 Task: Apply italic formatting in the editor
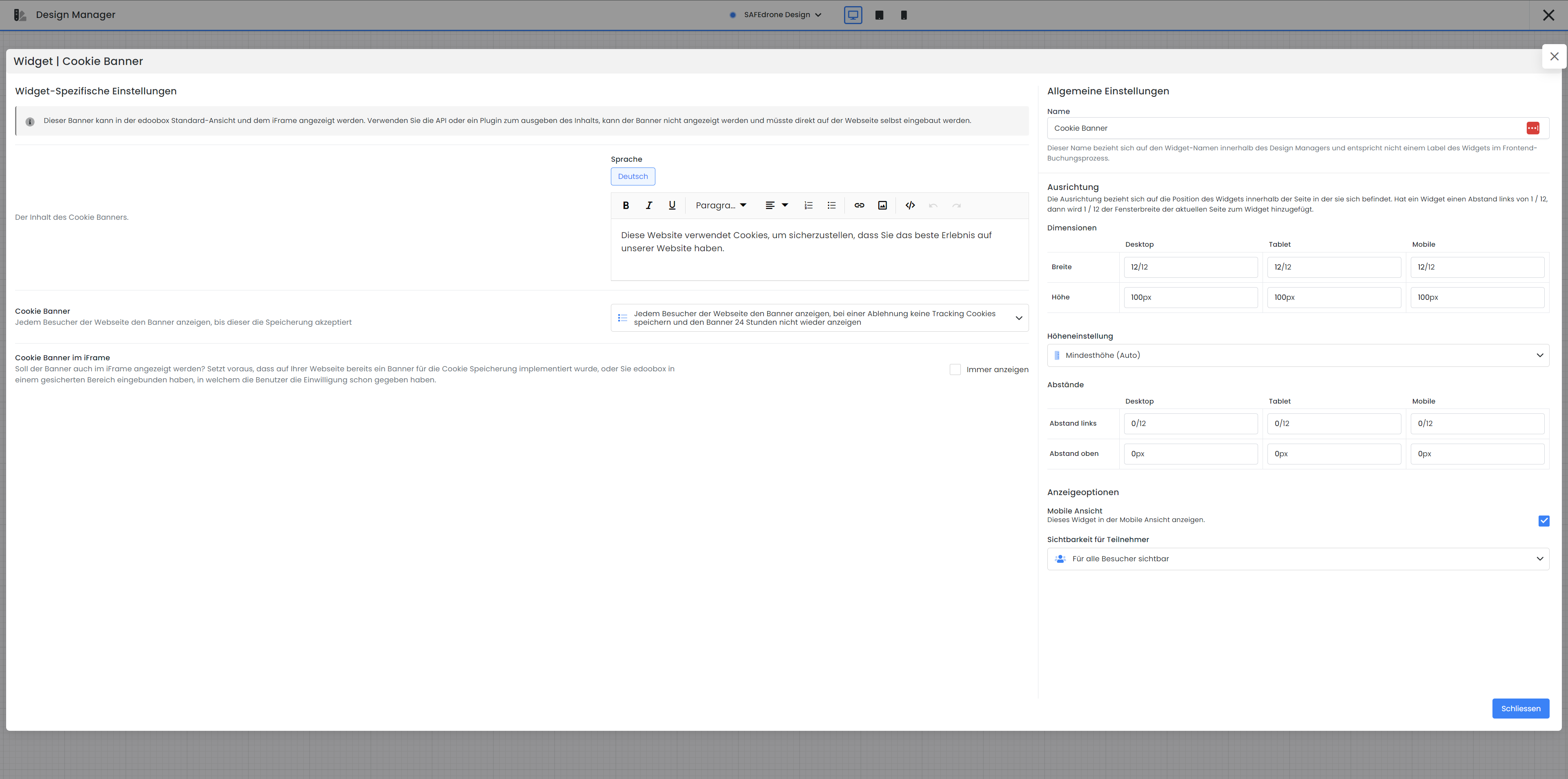pos(649,206)
